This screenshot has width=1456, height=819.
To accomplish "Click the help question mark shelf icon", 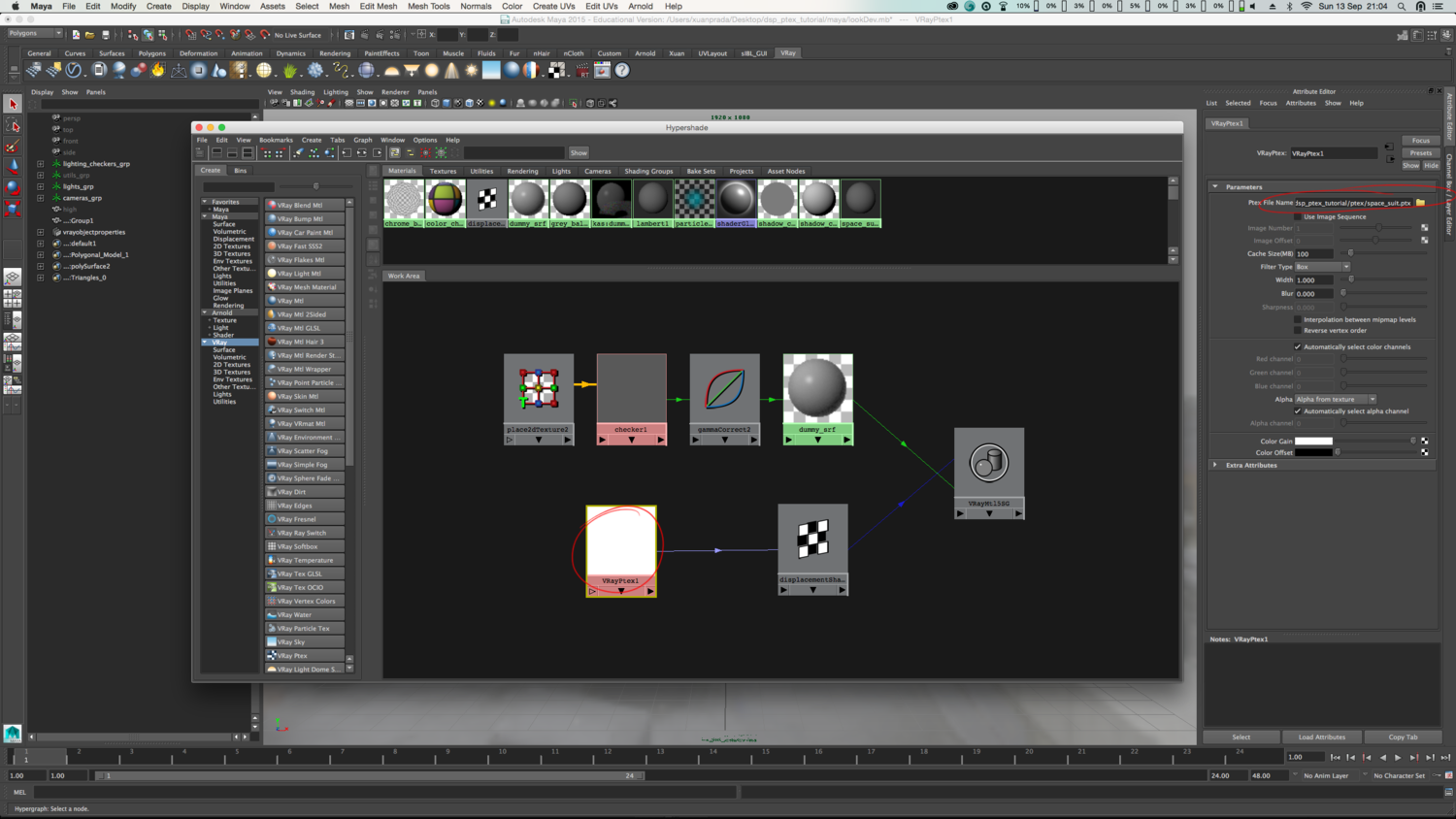I will pyautogui.click(x=622, y=70).
